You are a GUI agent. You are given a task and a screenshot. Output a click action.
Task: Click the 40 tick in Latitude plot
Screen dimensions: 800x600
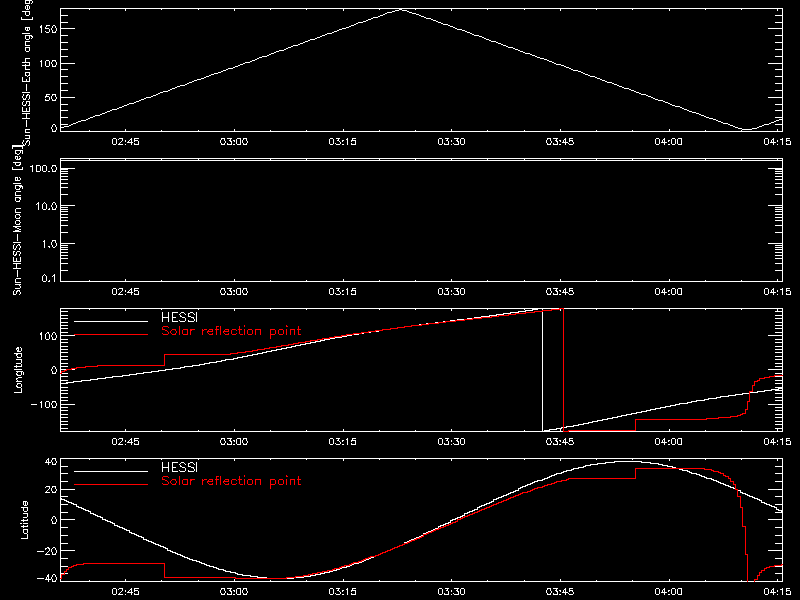point(51,462)
